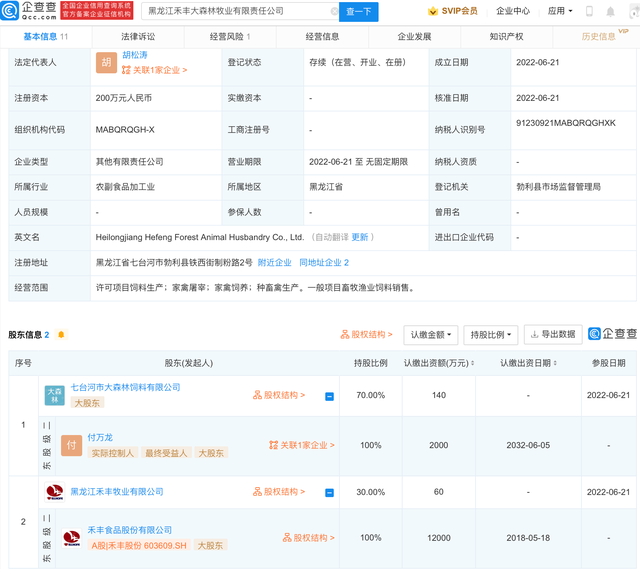
Task: Collapse the 70.00% shareholder row toggle
Action: tap(329, 396)
